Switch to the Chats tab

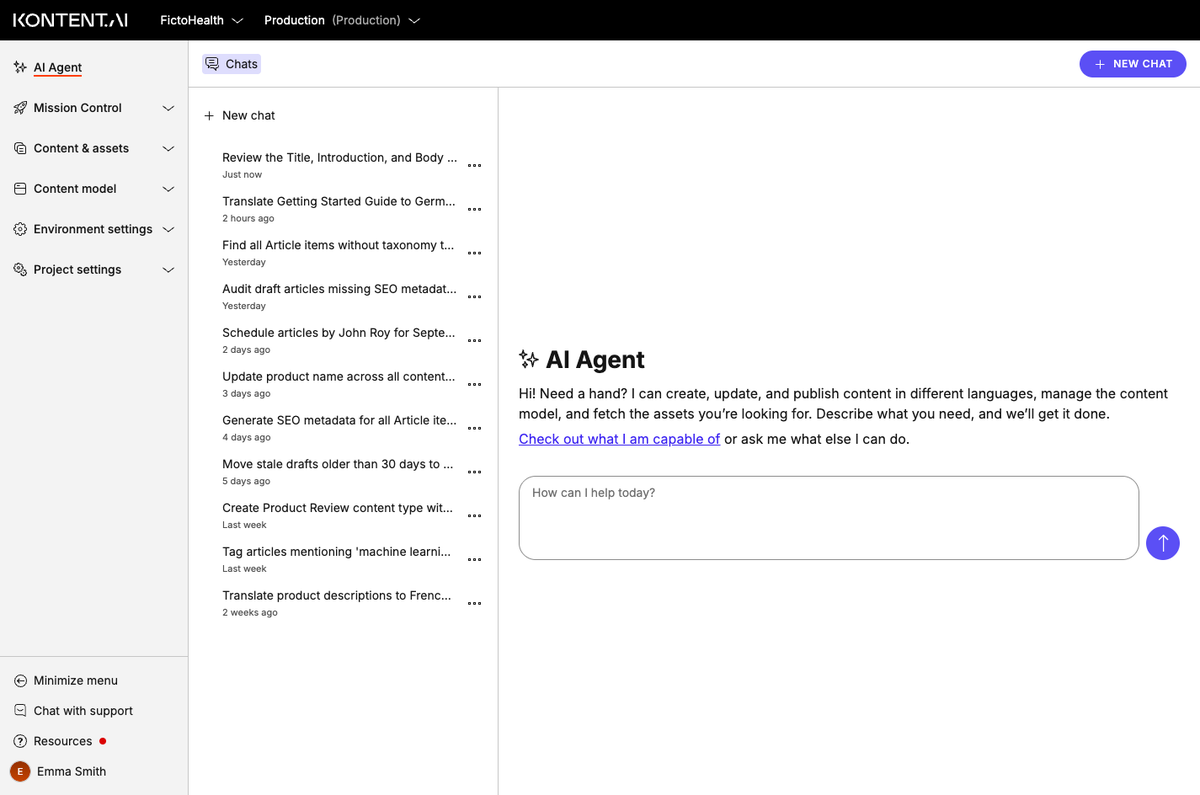[231, 63]
